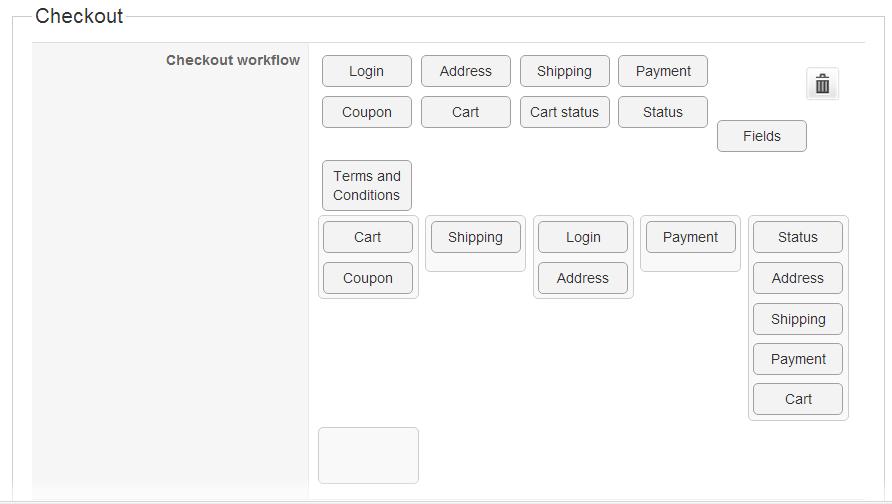
Task: Select the Status block next to Cart status
Action: click(662, 112)
